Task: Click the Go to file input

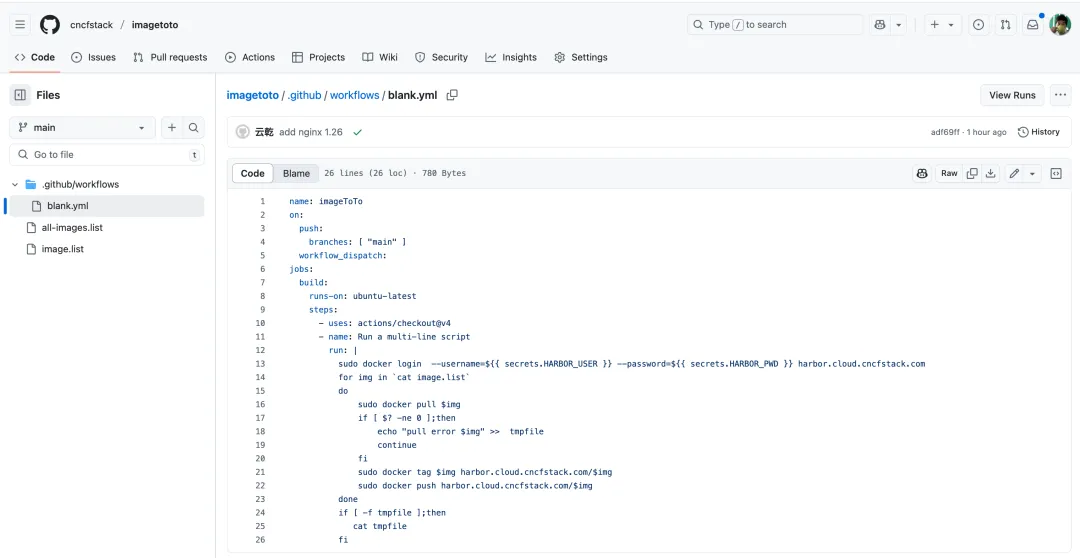Action: pyautogui.click(x=105, y=155)
